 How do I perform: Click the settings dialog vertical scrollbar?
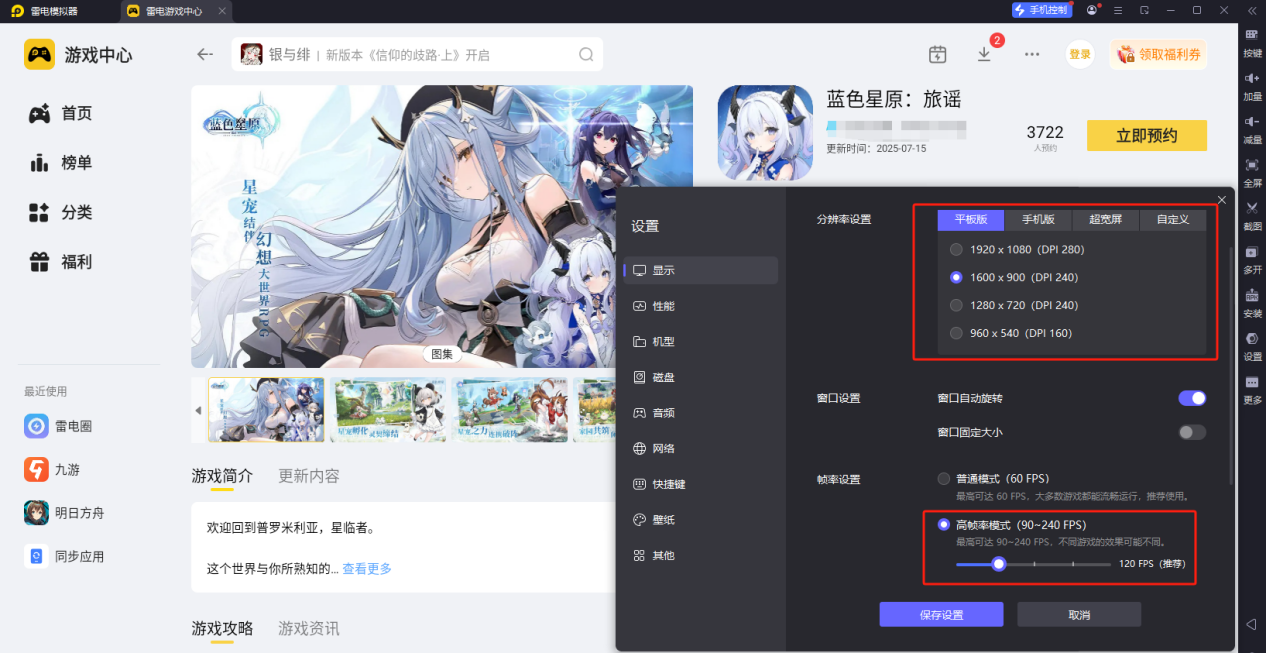click(1231, 365)
